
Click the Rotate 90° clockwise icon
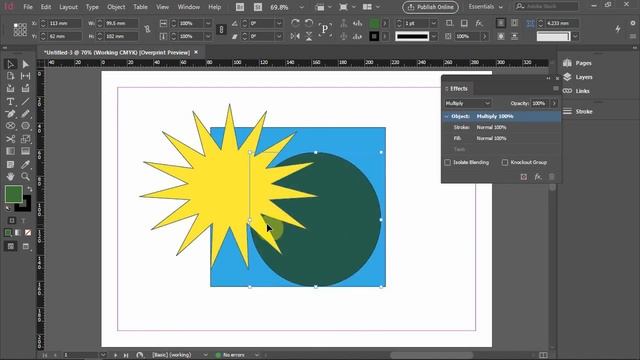click(295, 23)
